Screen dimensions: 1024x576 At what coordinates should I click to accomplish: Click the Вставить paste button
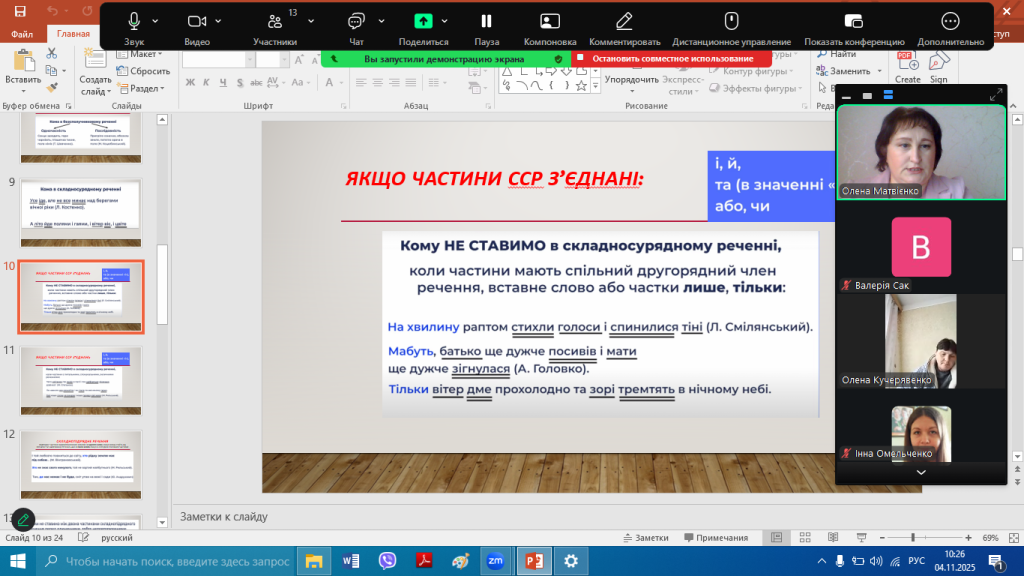point(23,69)
